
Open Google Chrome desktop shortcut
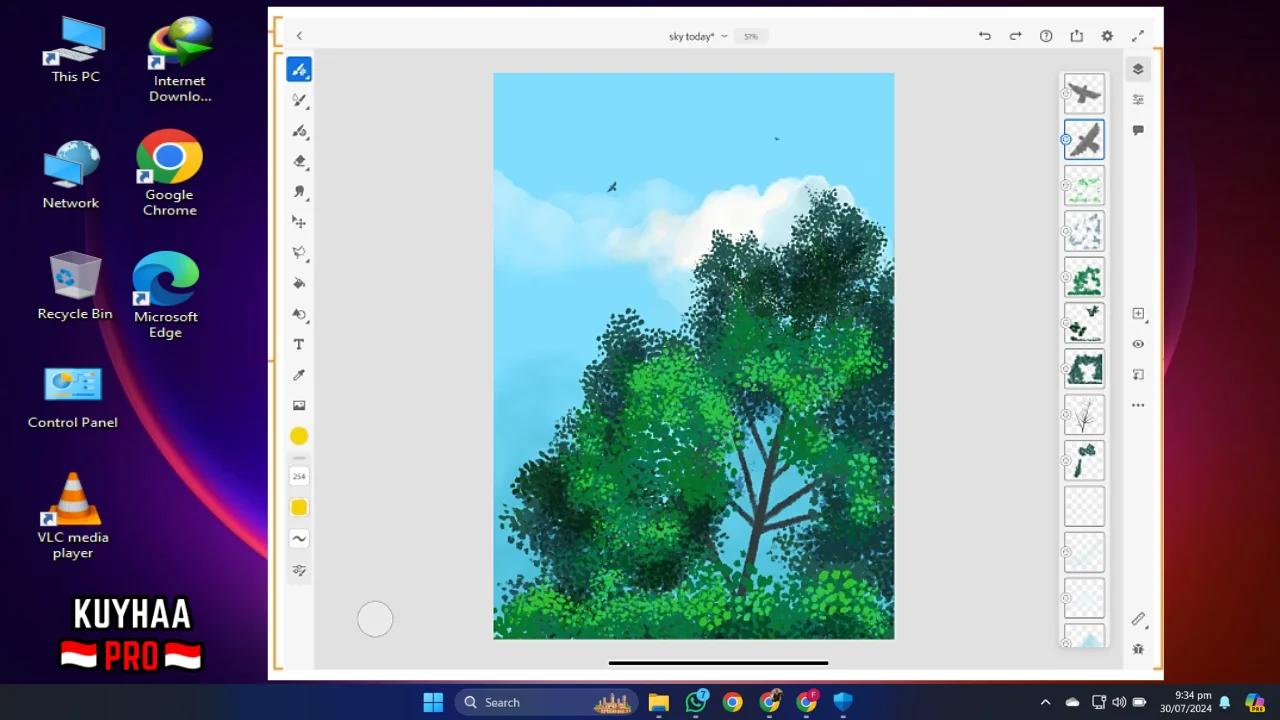[169, 173]
